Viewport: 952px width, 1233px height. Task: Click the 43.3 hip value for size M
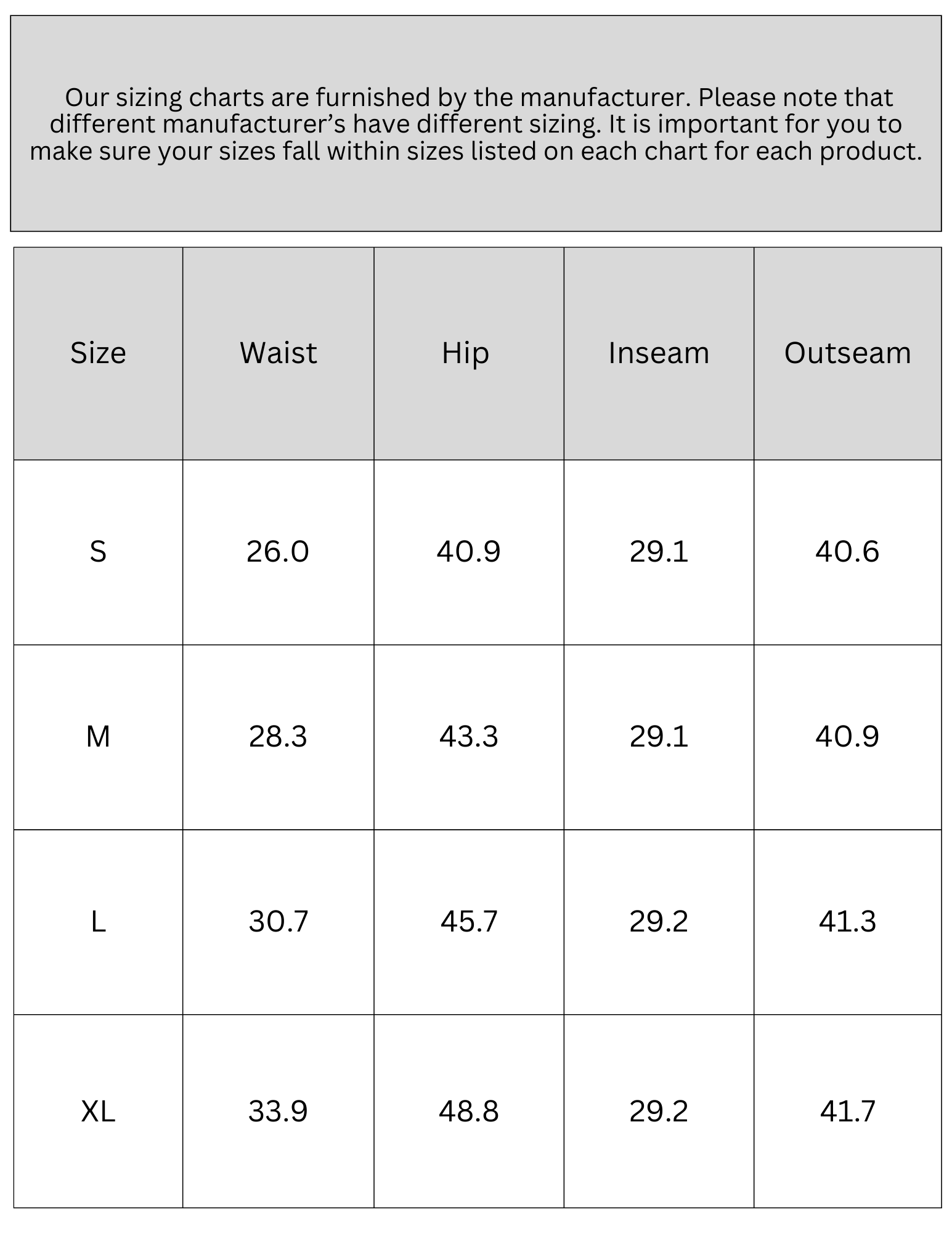point(468,736)
